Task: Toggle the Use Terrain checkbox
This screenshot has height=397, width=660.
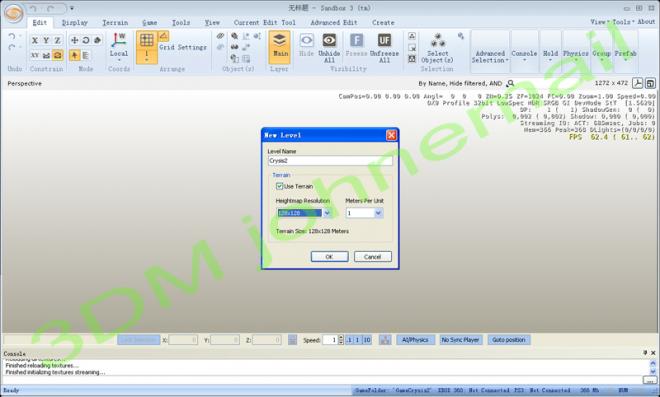Action: [x=279, y=186]
